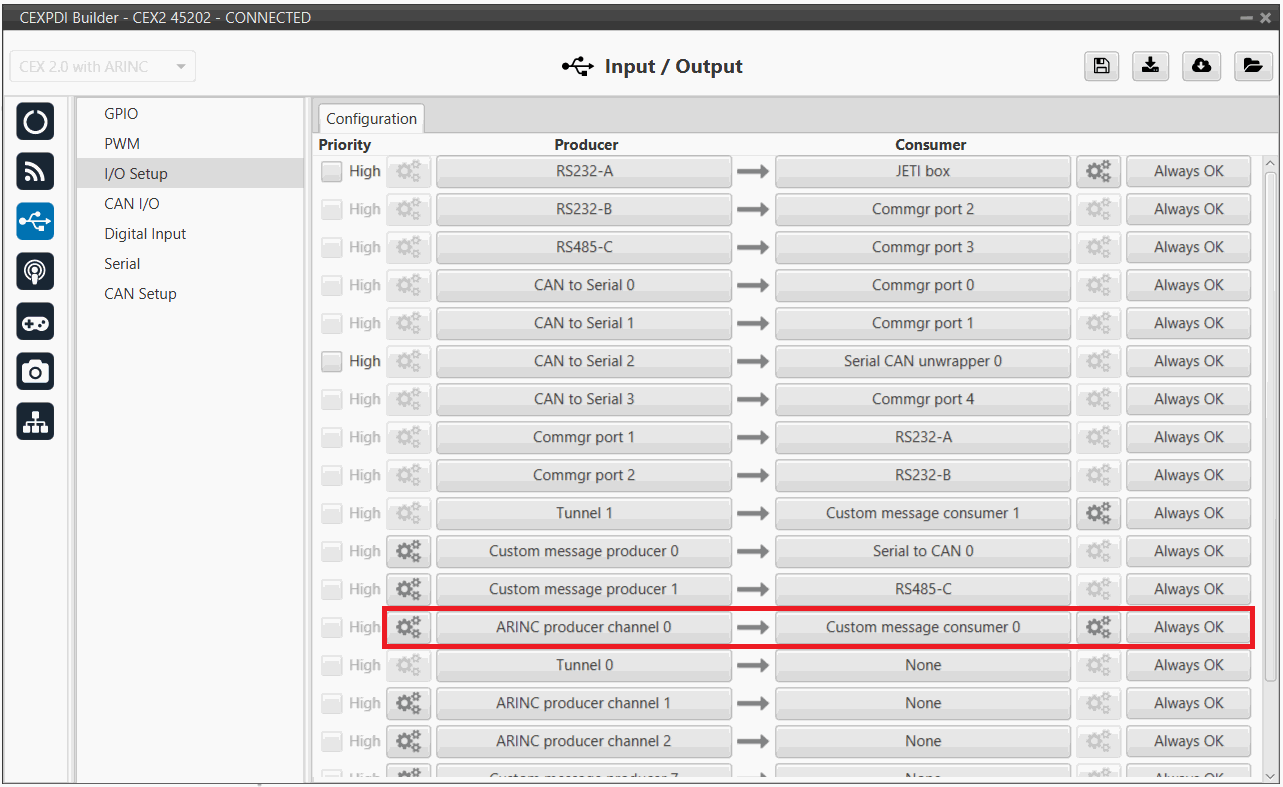The height and width of the screenshot is (787, 1283).
Task: Open gear settings beside JETI box consumer
Action: [1098, 171]
